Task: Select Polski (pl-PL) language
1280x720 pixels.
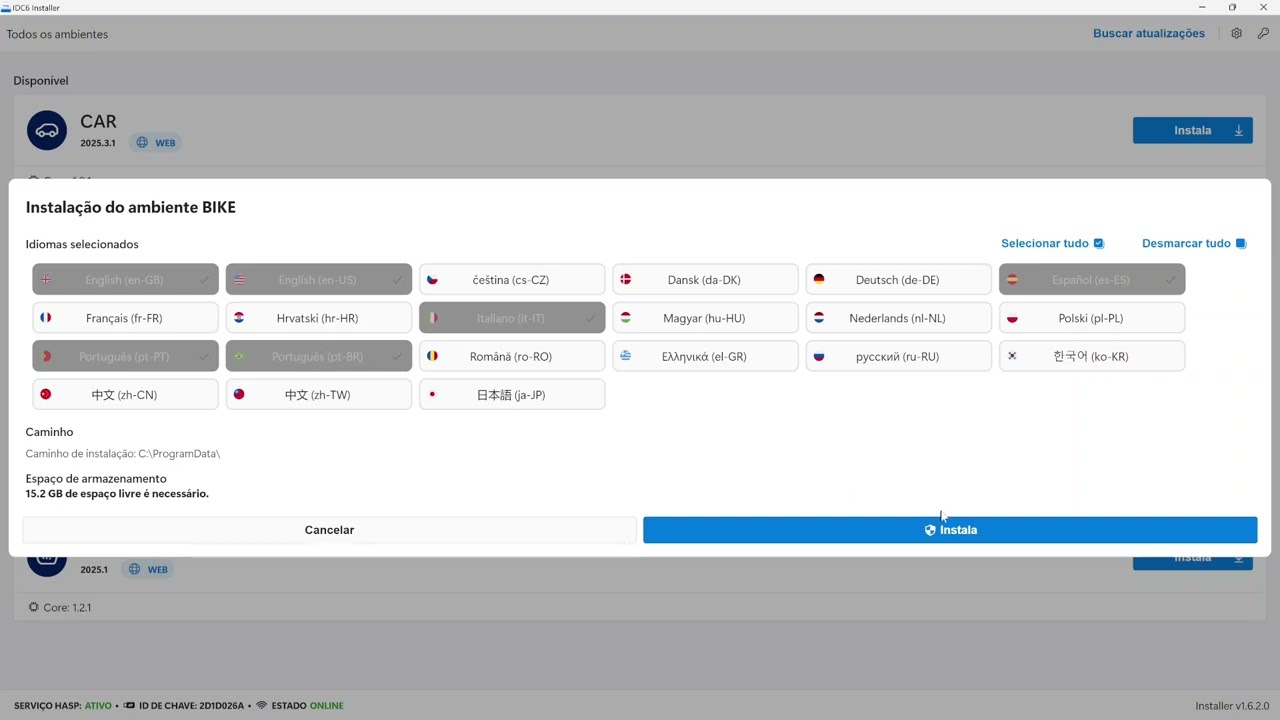Action: [x=1092, y=318]
